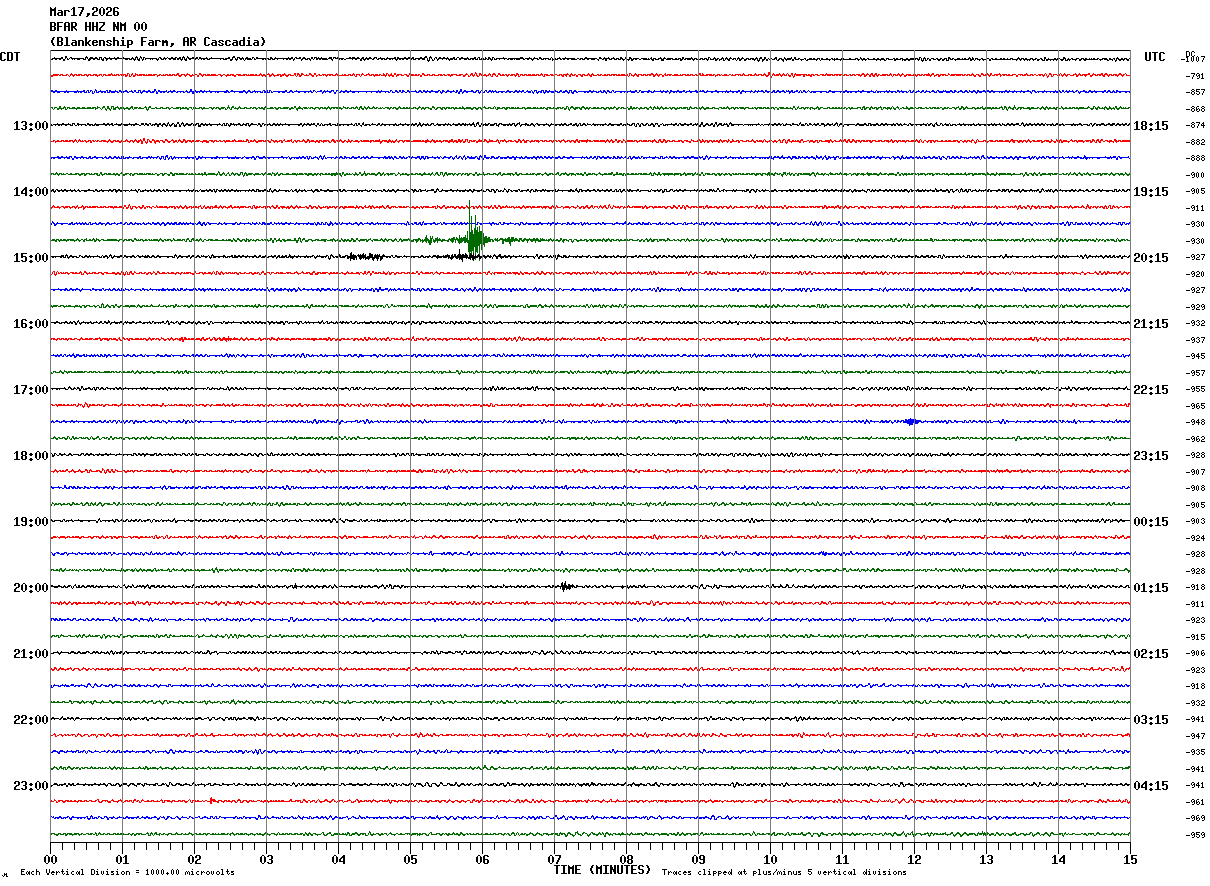
Task: Click the TIME (MINUTES) axis title
Action: coord(602,870)
